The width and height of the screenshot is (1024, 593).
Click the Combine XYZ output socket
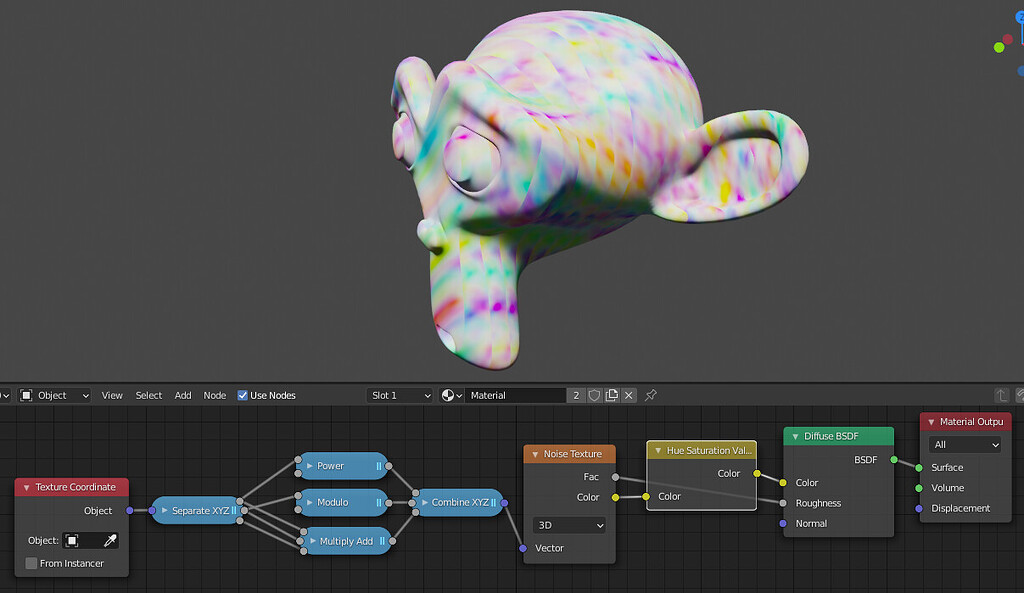504,503
